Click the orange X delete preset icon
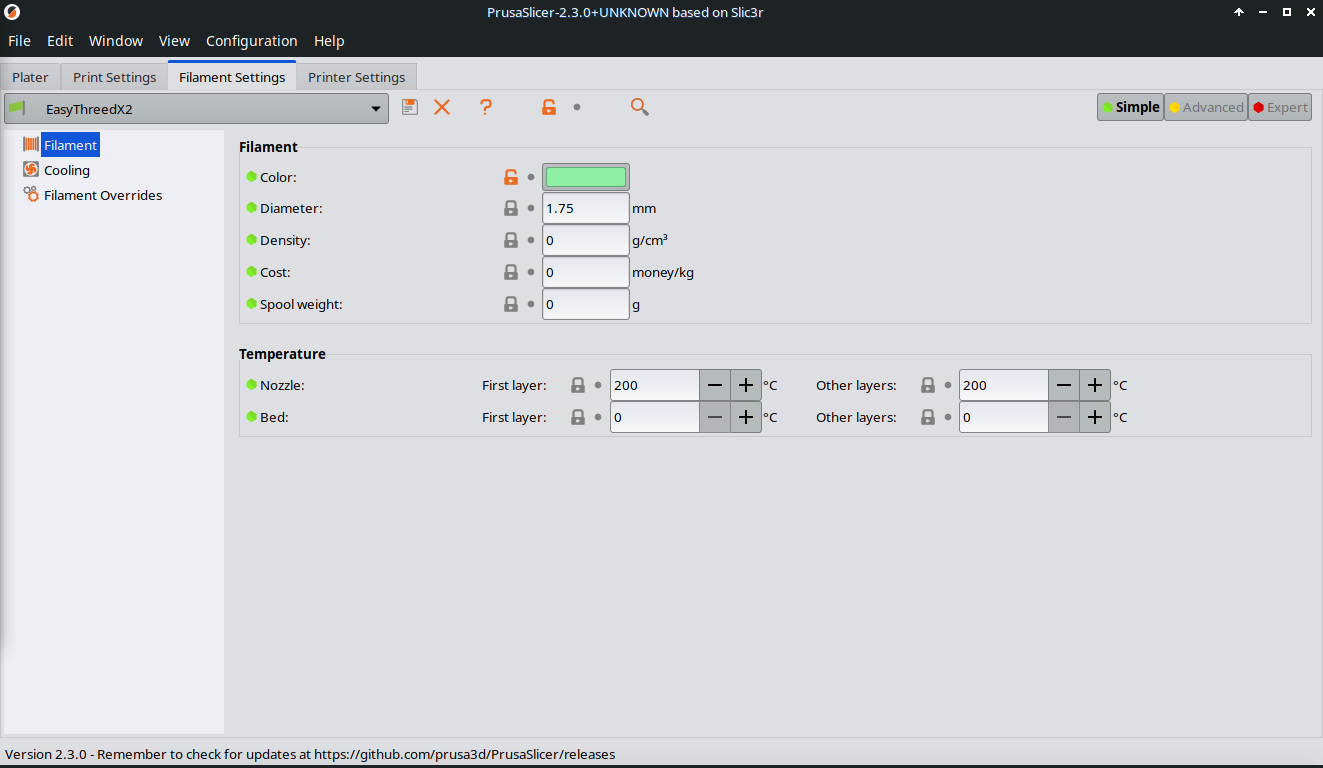This screenshot has height=768, width=1323. point(442,107)
